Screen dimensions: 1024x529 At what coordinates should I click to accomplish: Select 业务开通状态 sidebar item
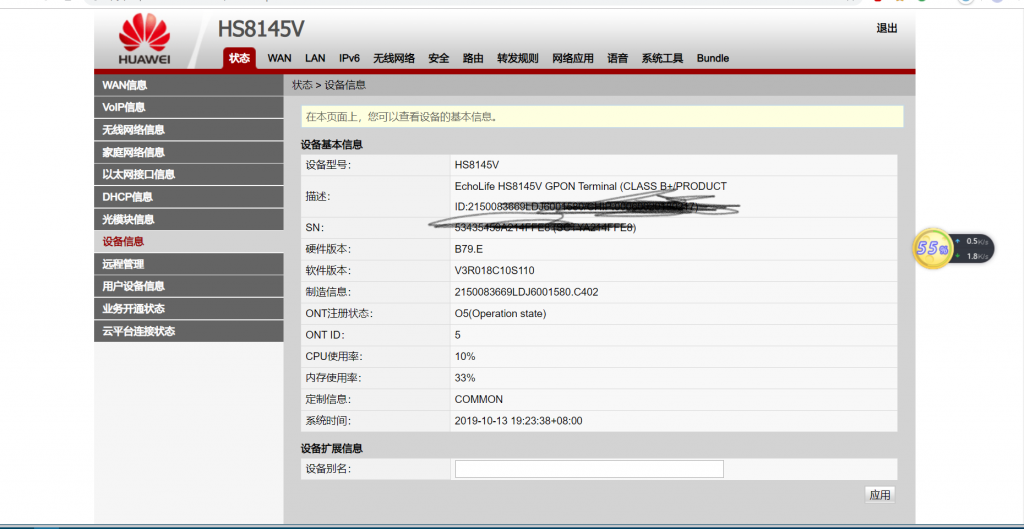coord(189,308)
